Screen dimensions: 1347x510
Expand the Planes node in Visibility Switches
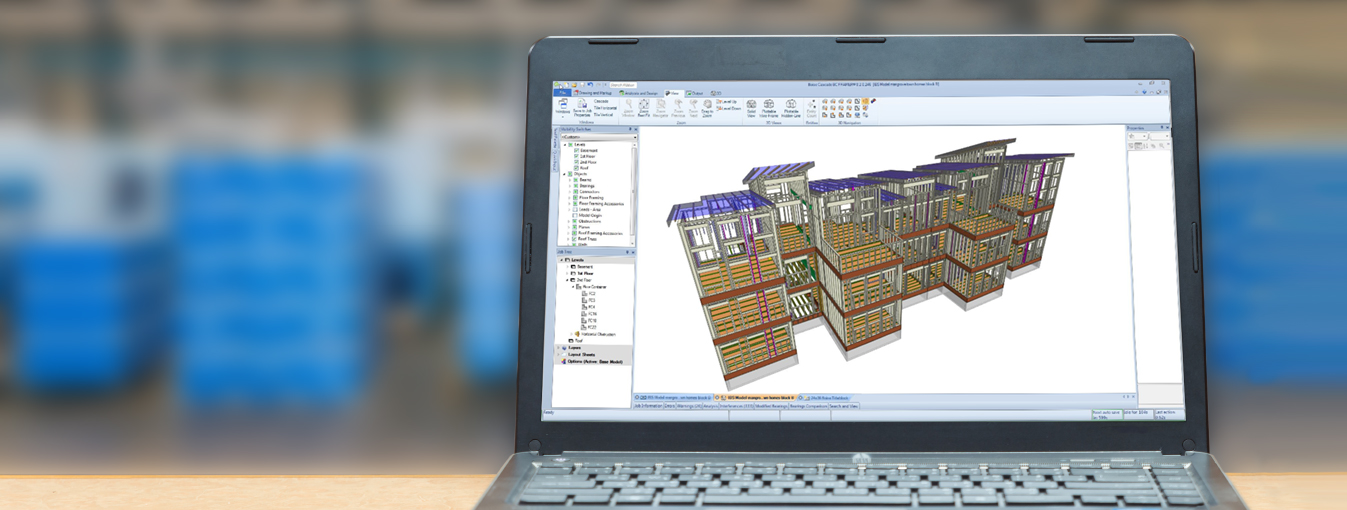[x=569, y=227]
